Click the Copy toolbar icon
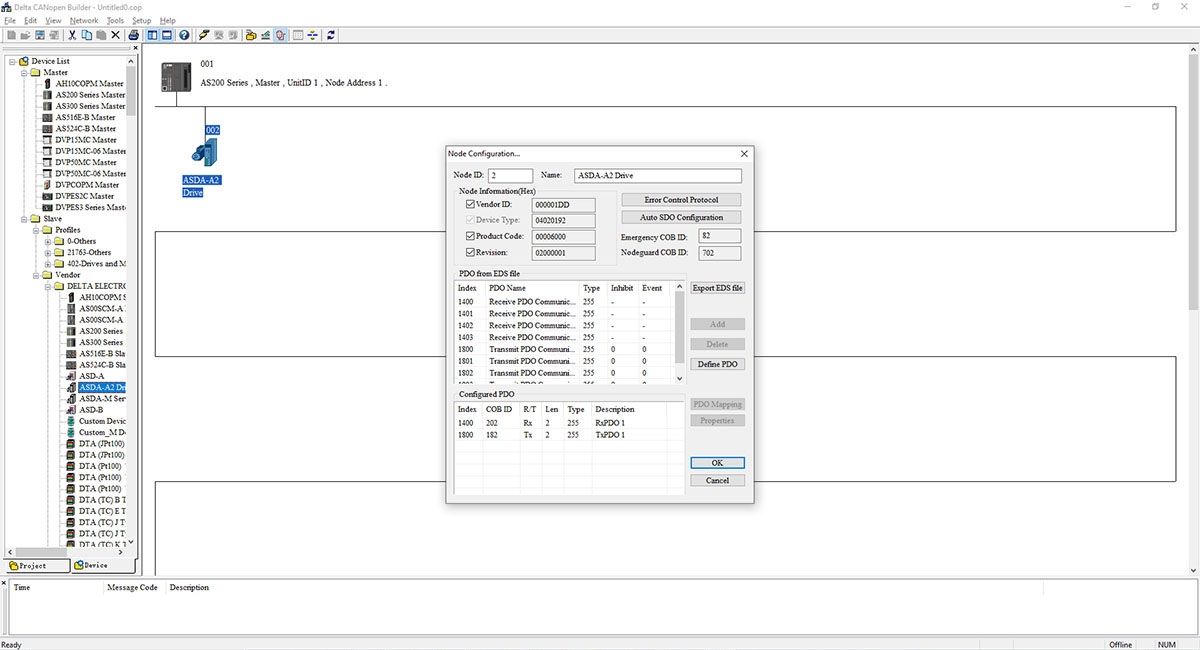The image size is (1200, 650). tap(87, 35)
